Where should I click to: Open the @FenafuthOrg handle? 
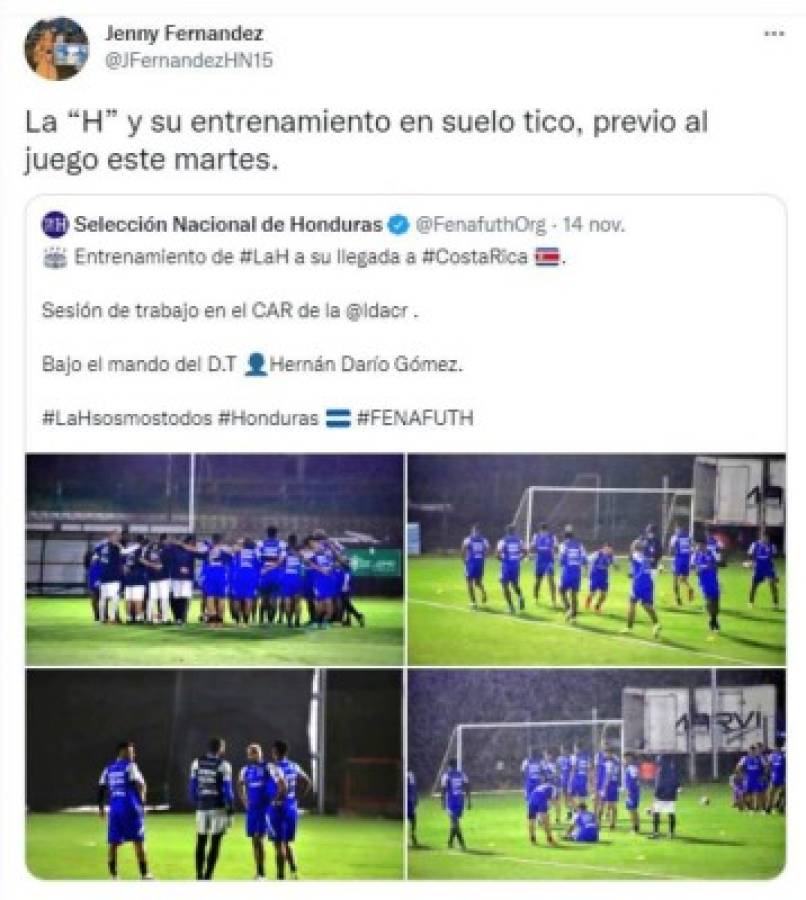(480, 224)
